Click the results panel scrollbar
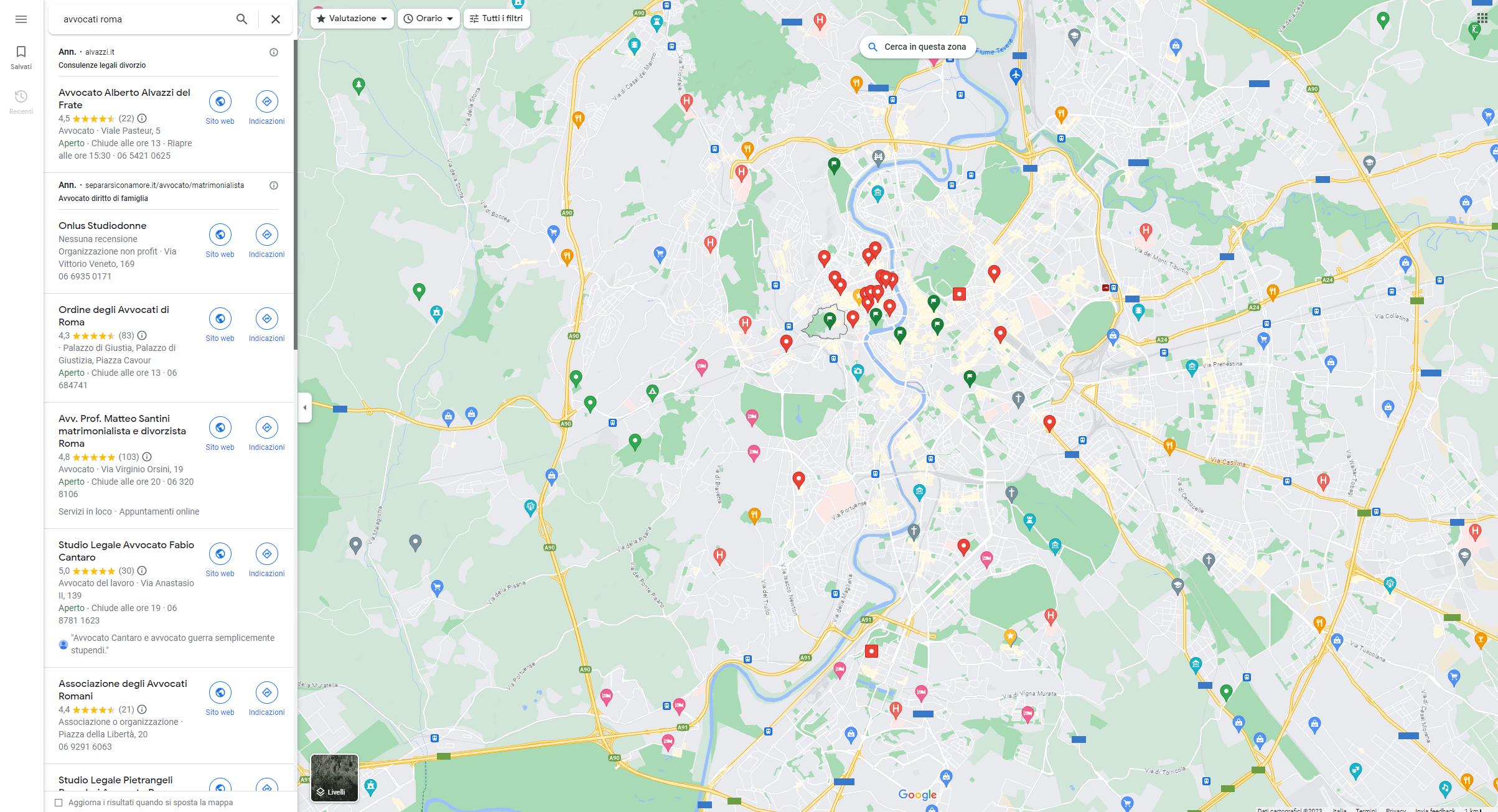This screenshot has width=1498, height=812. (x=295, y=193)
